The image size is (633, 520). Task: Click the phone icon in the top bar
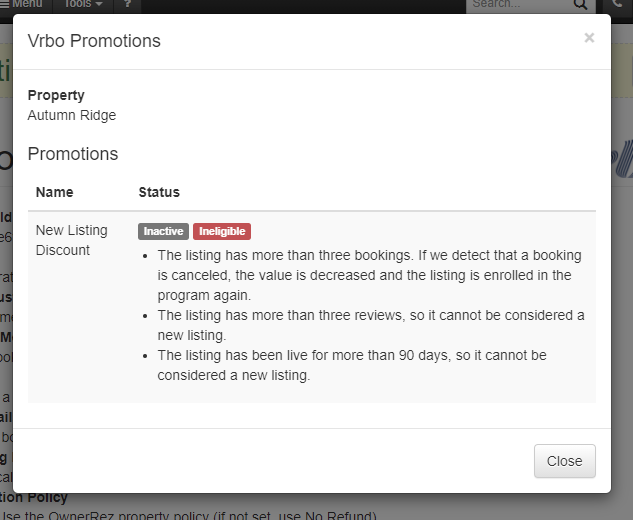pyautogui.click(x=615, y=5)
